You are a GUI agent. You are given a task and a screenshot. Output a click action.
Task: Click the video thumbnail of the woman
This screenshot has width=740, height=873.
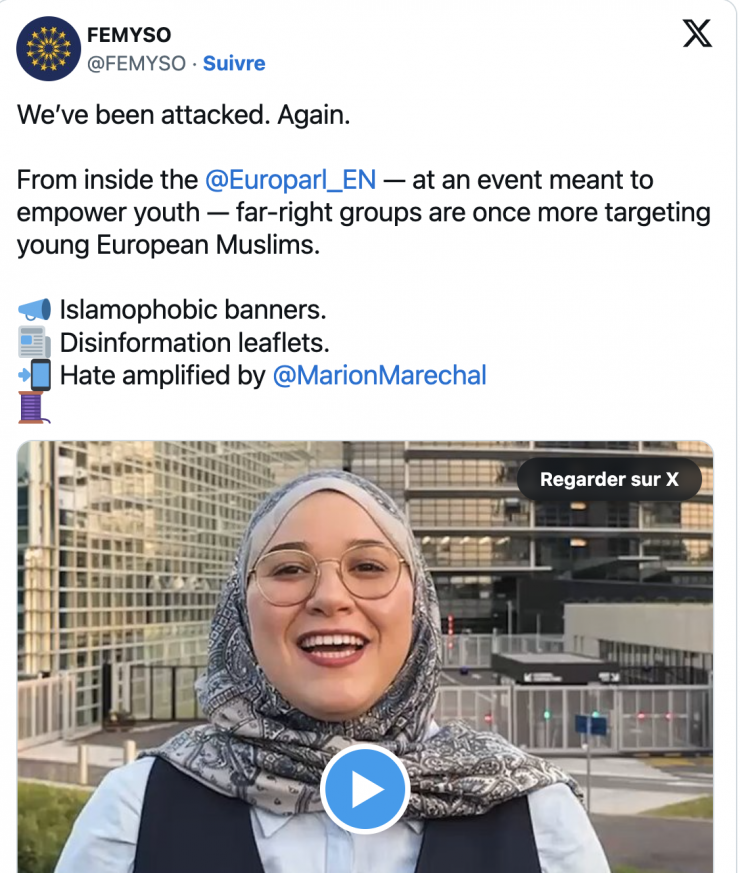[x=365, y=657]
